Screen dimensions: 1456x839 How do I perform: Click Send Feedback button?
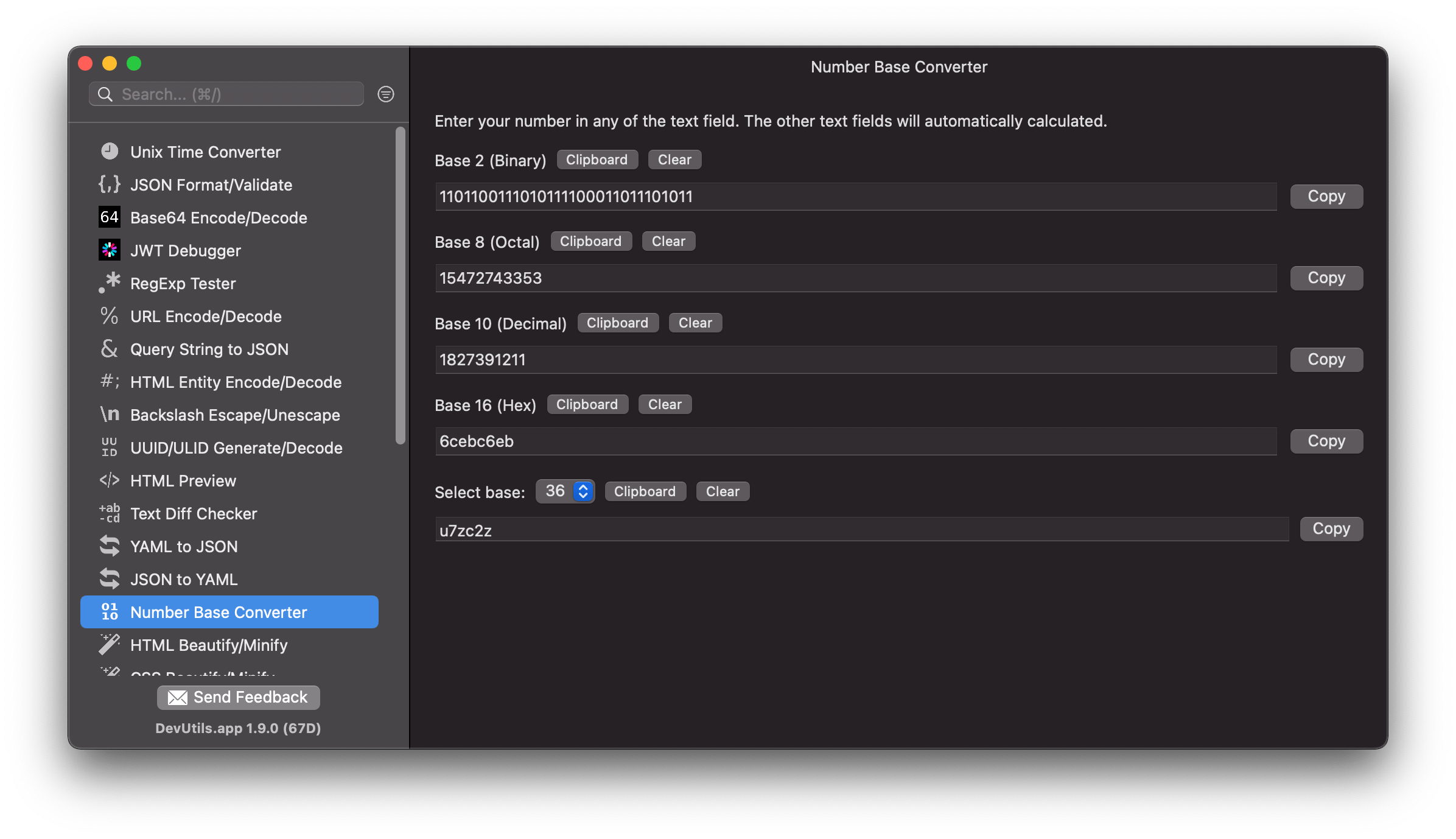pyautogui.click(x=238, y=698)
